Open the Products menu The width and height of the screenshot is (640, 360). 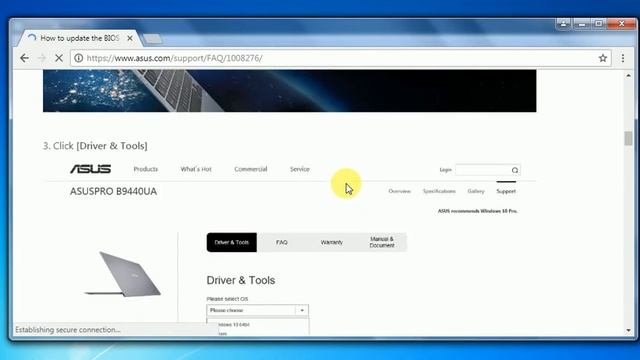[x=145, y=169]
